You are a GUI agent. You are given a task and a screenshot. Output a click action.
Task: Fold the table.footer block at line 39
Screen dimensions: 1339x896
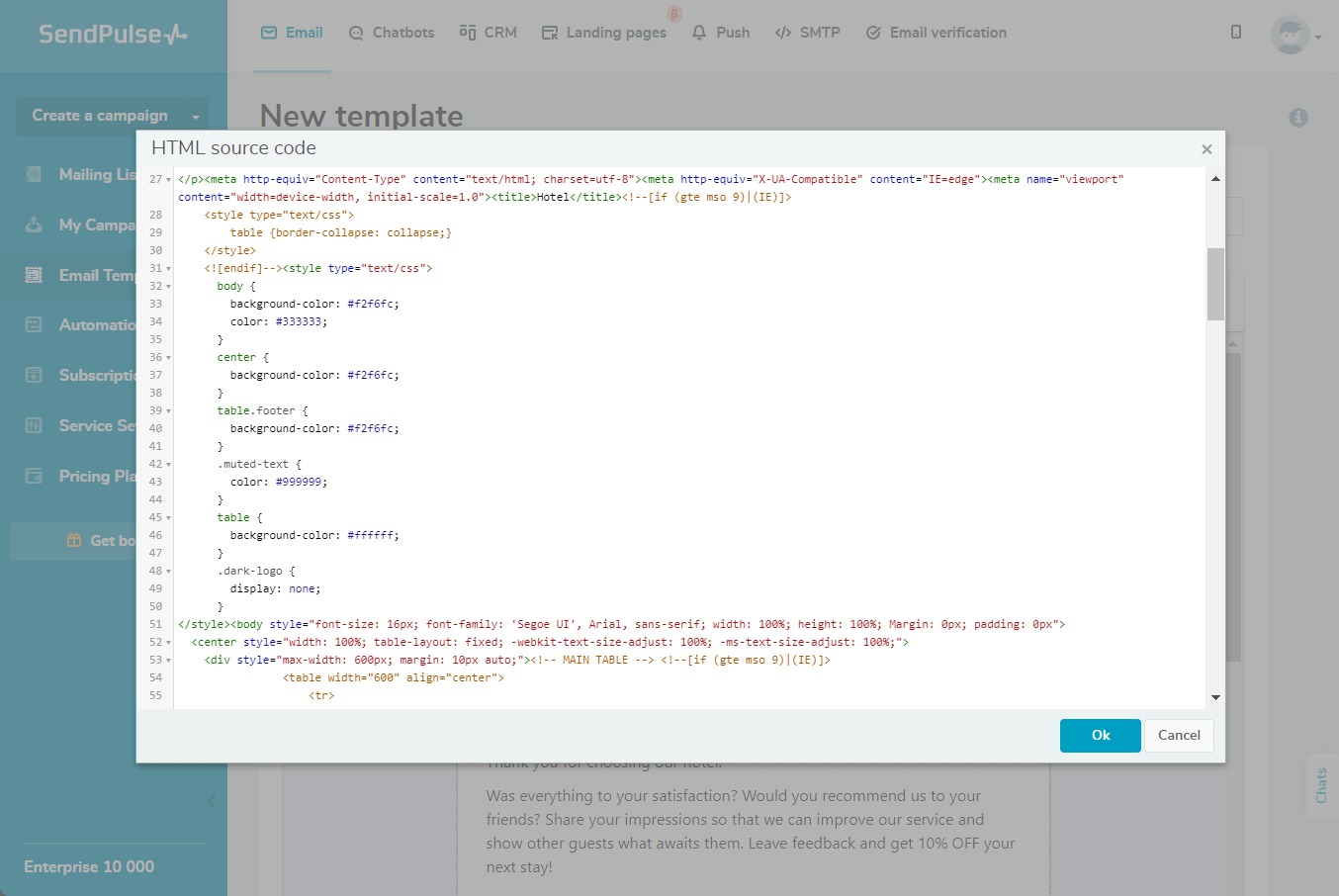(168, 411)
